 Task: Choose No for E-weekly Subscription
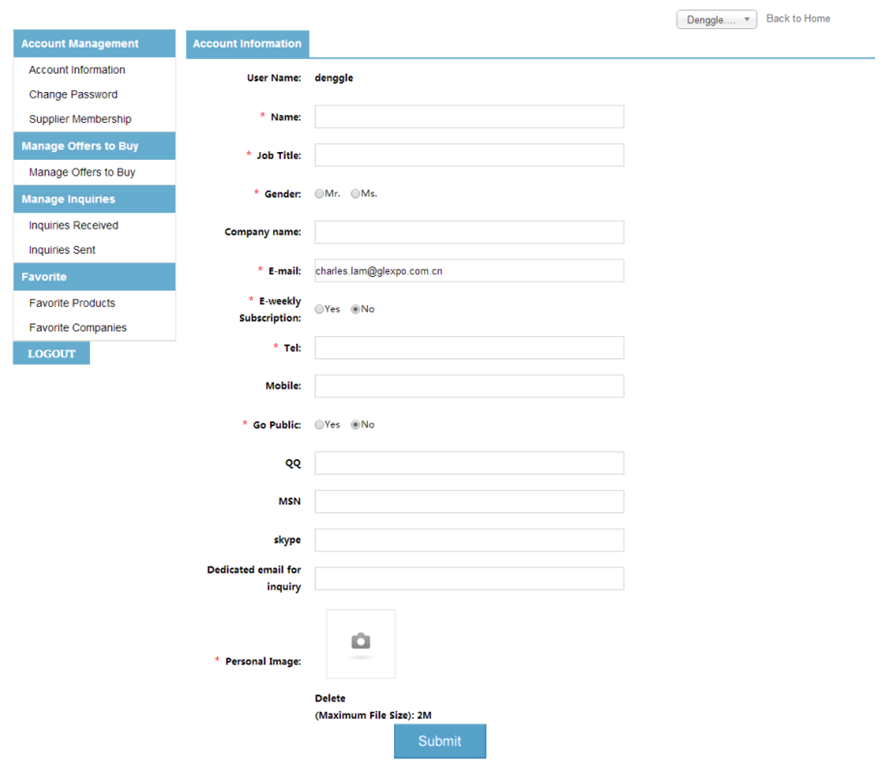(x=355, y=309)
